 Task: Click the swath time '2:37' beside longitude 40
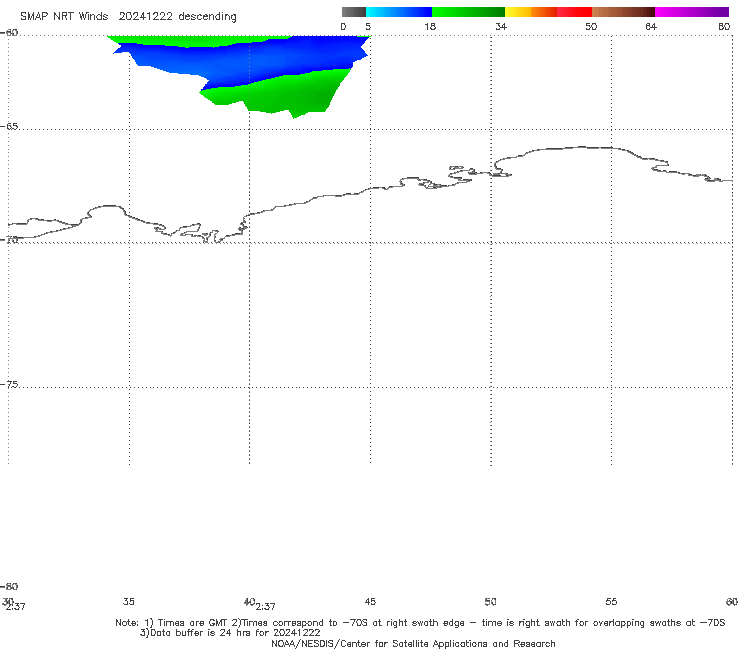pos(266,607)
